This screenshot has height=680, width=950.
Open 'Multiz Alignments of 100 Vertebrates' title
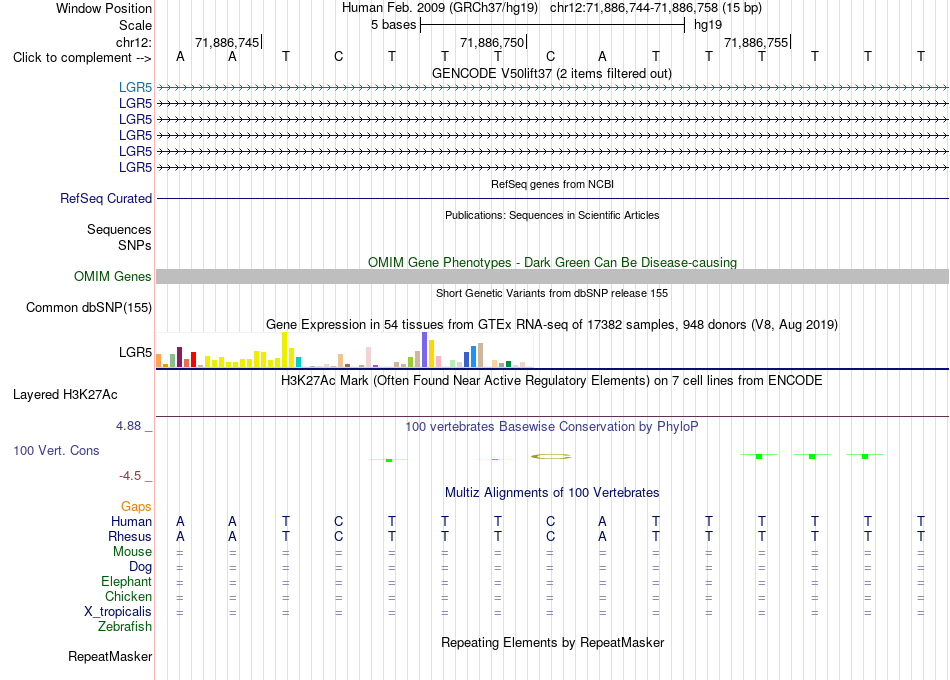552,493
